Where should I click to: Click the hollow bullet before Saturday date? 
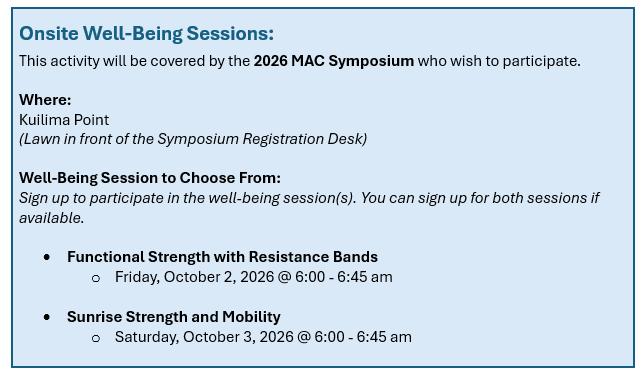click(x=96, y=338)
